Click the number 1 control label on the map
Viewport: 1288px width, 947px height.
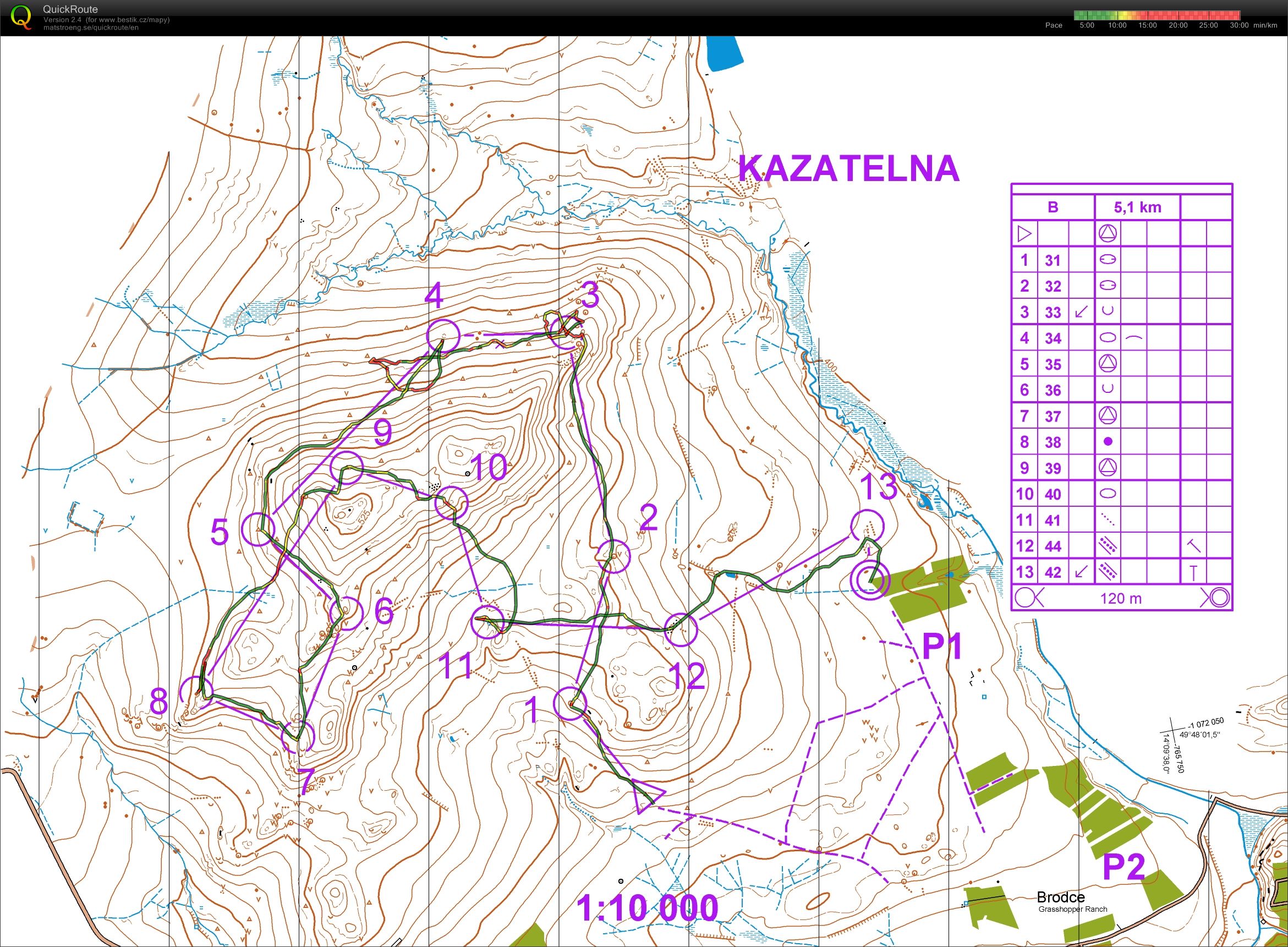533,711
